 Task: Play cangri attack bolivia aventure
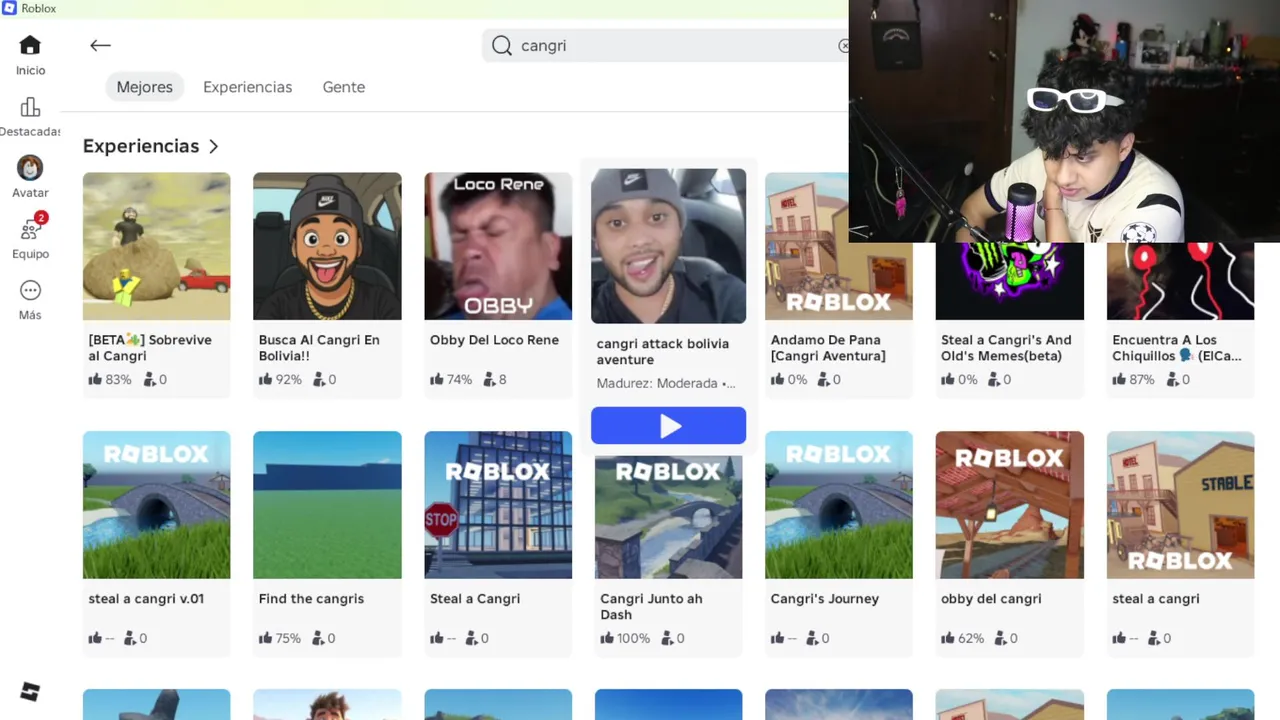(x=668, y=425)
